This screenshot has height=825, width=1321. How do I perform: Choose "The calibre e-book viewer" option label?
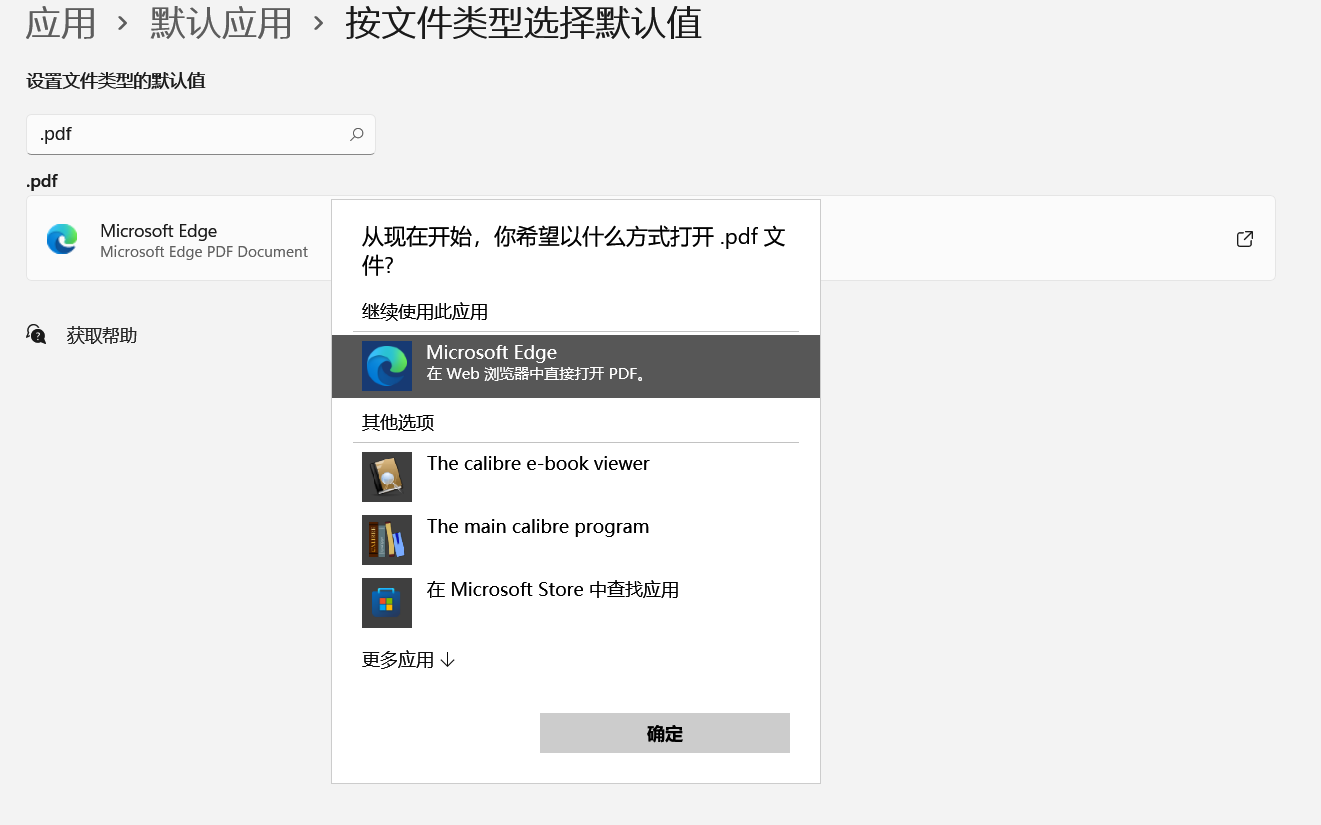click(x=538, y=464)
